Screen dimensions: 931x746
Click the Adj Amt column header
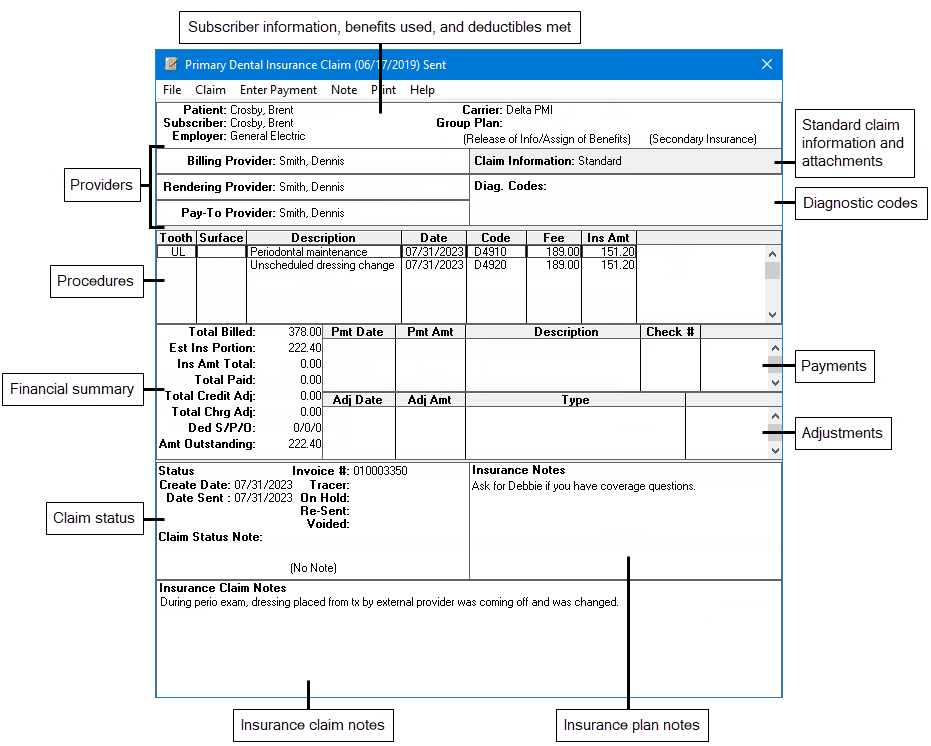430,400
